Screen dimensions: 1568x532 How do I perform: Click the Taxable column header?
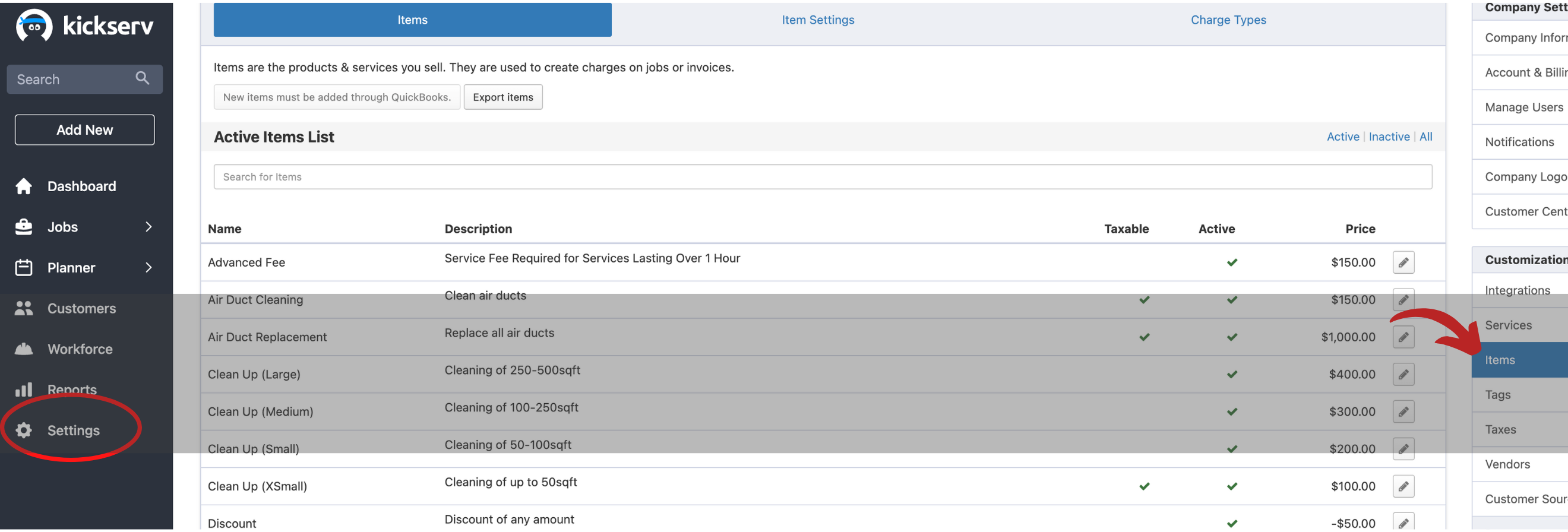(1126, 229)
